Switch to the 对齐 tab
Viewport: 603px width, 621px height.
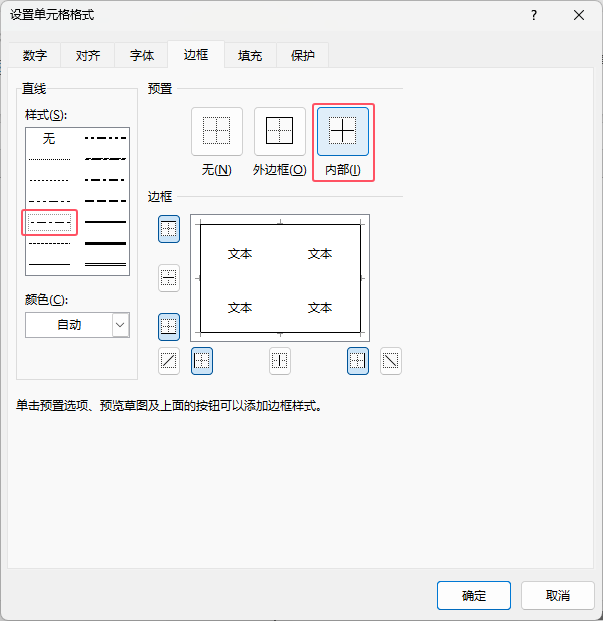(88, 55)
